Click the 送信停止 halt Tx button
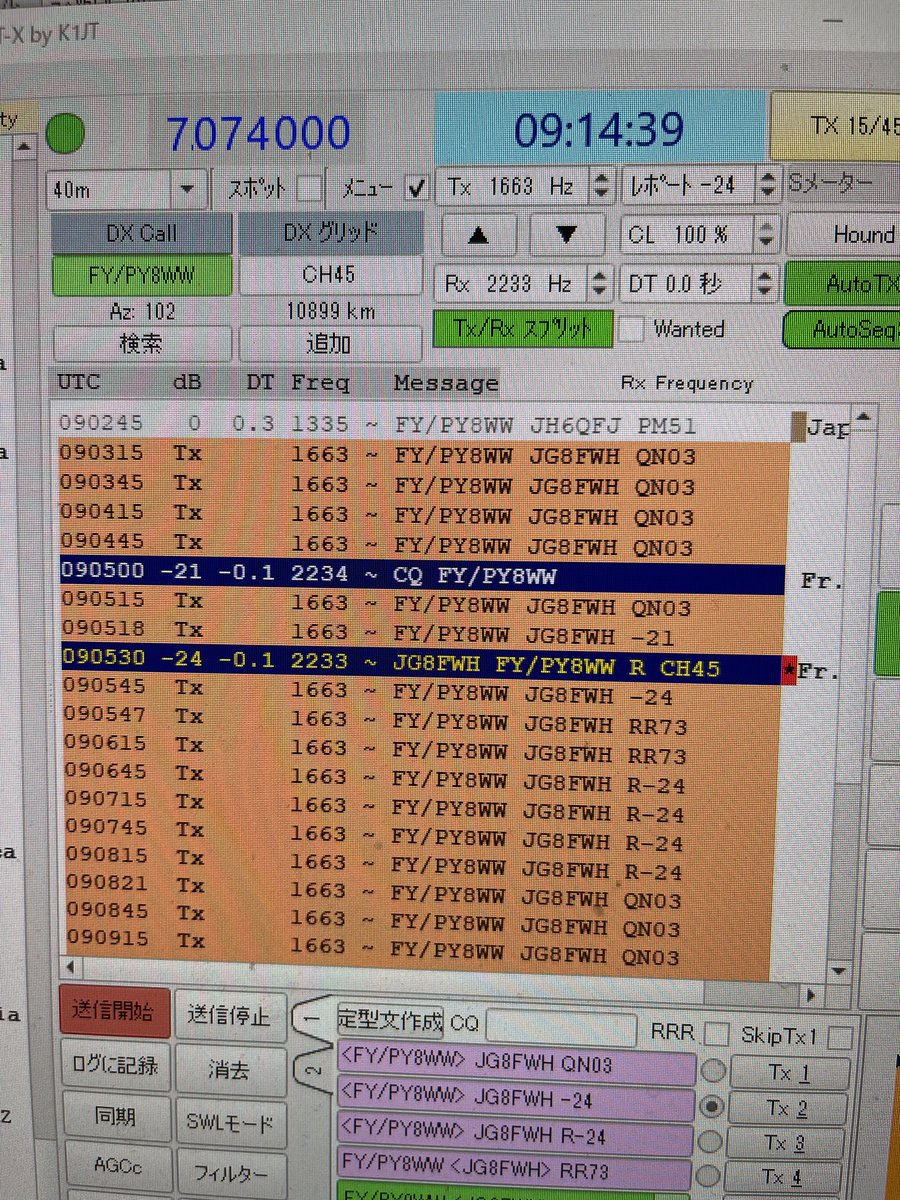The width and height of the screenshot is (900, 1200). [229, 1016]
